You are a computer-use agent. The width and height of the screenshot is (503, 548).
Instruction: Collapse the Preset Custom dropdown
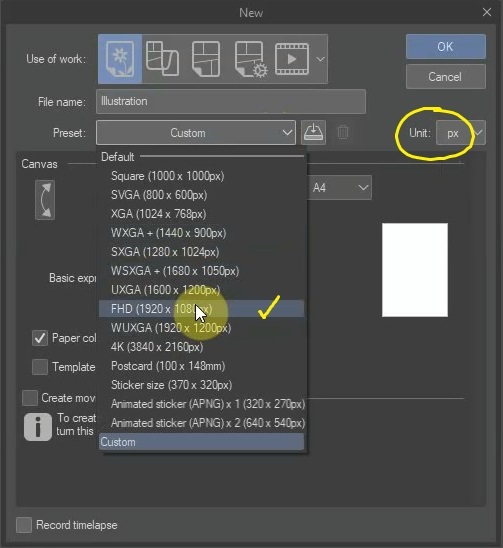196,132
